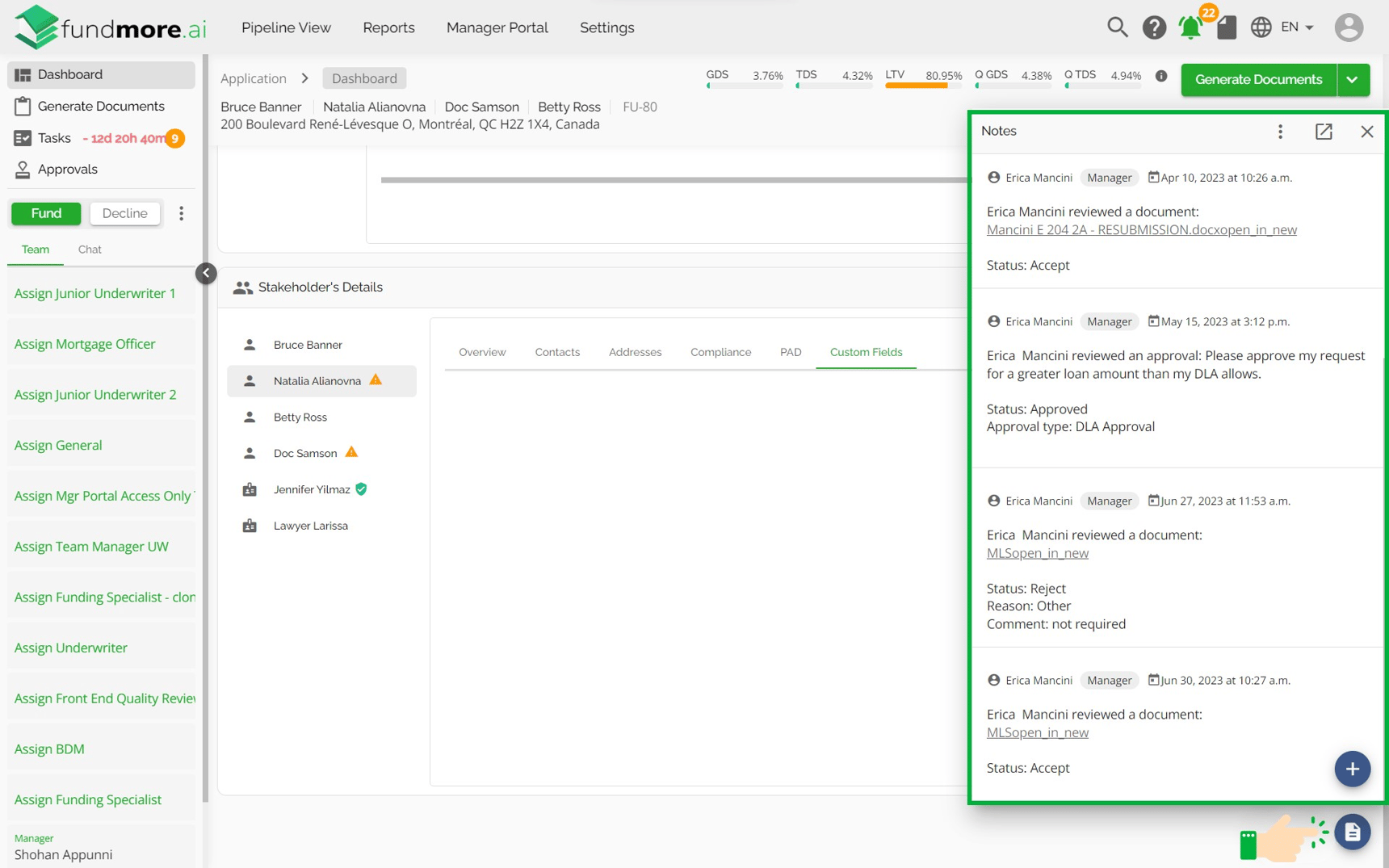Viewport: 1389px width, 868px height.
Task: Open more options next to Decline
Action: click(x=182, y=213)
